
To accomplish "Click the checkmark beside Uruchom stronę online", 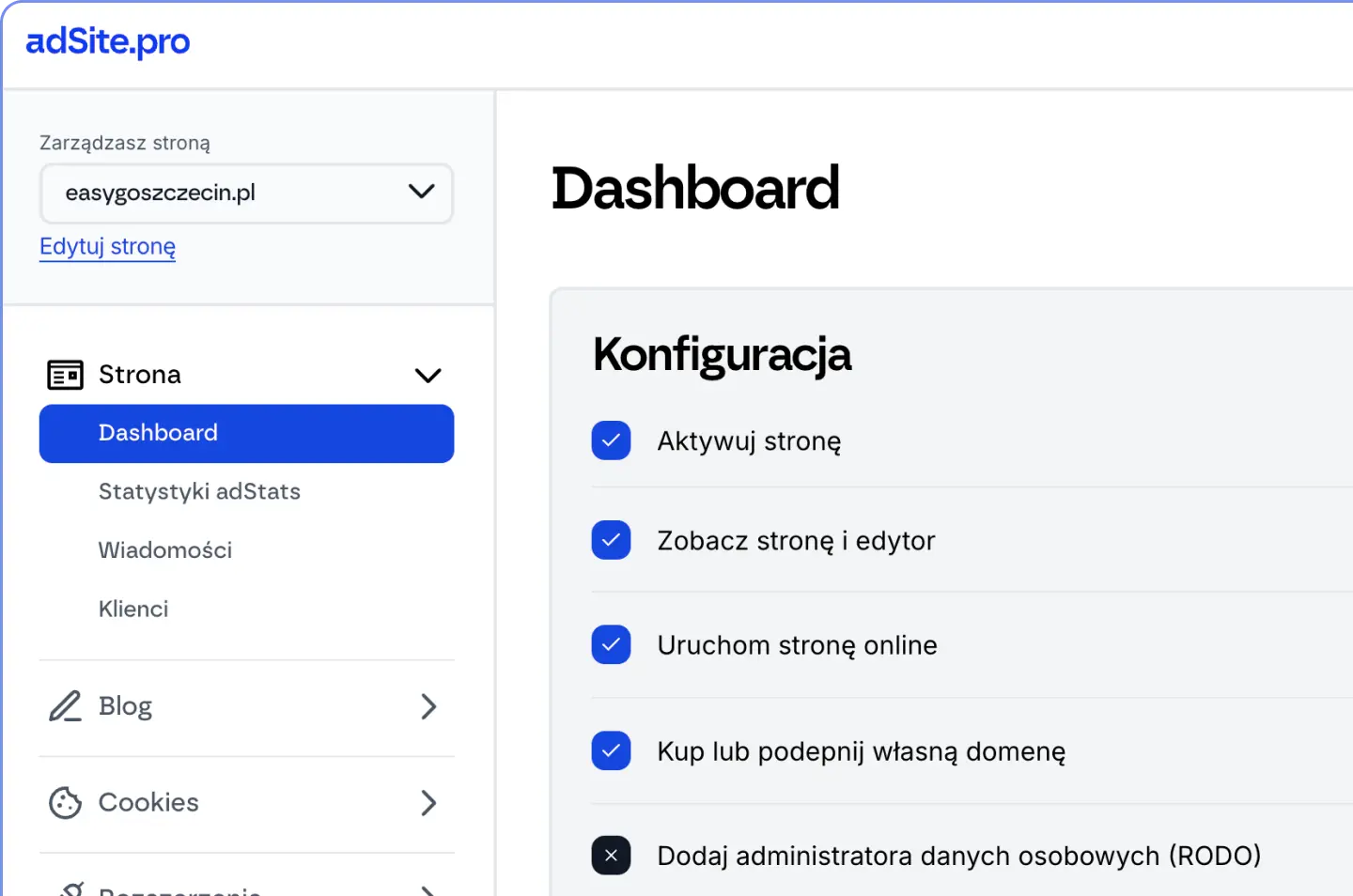I will click(611, 644).
